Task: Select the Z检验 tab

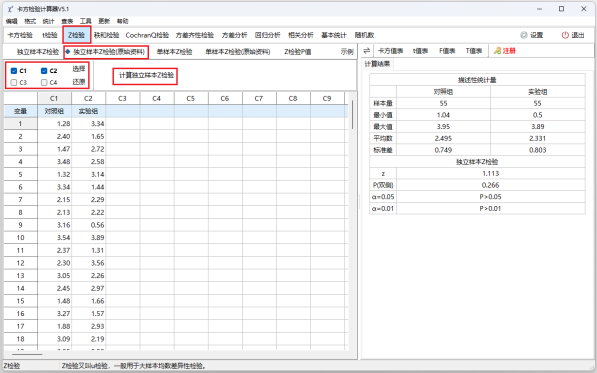Action: [77, 35]
